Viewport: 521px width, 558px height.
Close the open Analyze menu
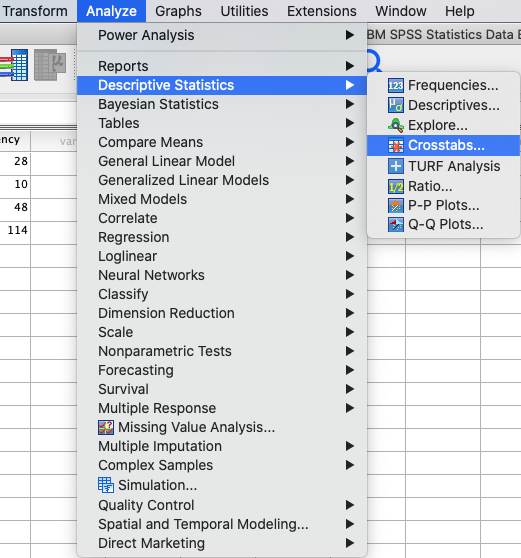(111, 11)
